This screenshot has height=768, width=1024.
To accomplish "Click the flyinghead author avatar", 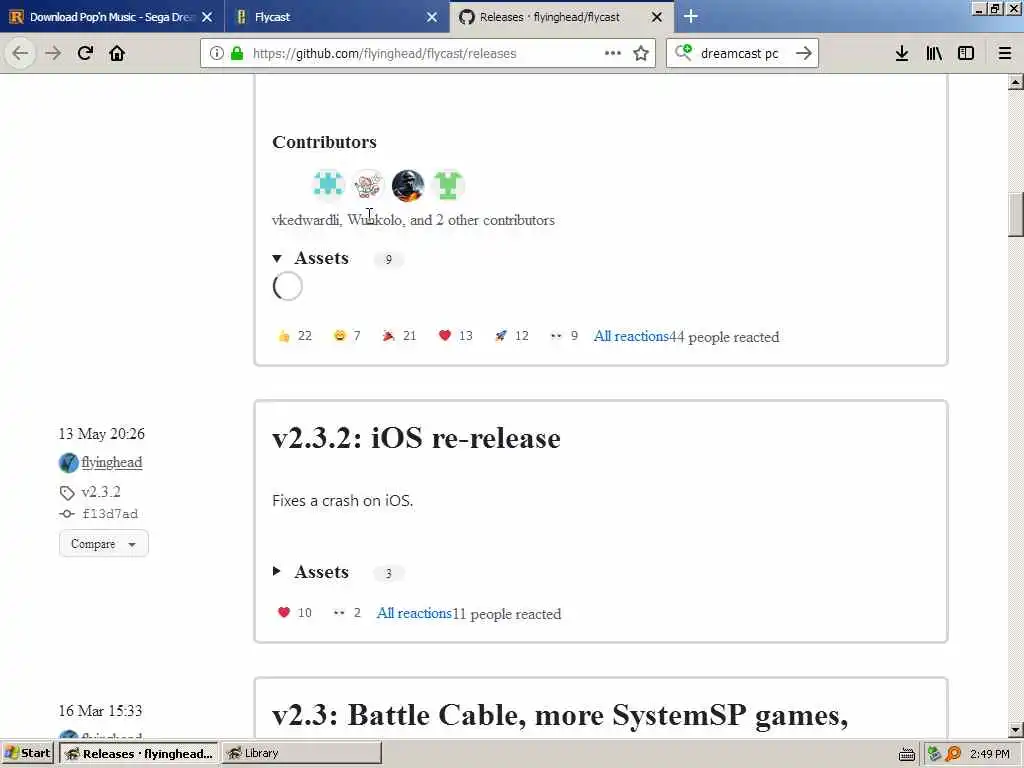I will [x=68, y=462].
